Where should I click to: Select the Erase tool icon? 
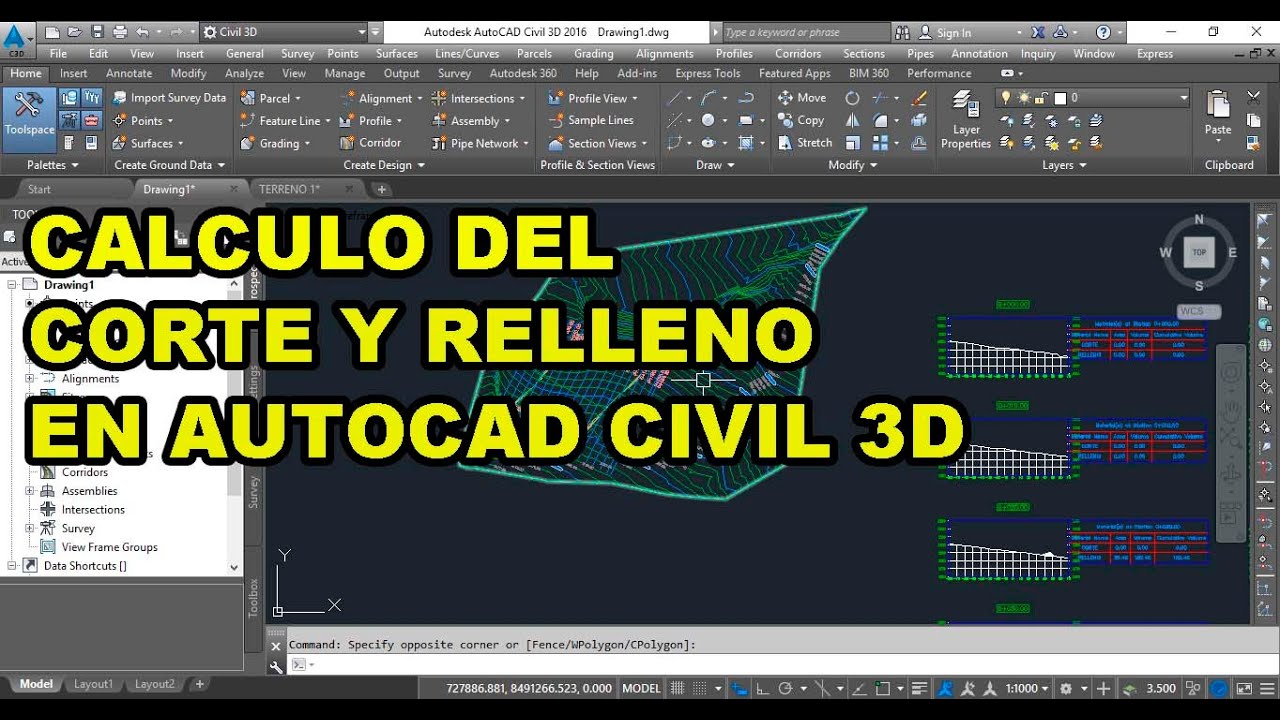(919, 98)
